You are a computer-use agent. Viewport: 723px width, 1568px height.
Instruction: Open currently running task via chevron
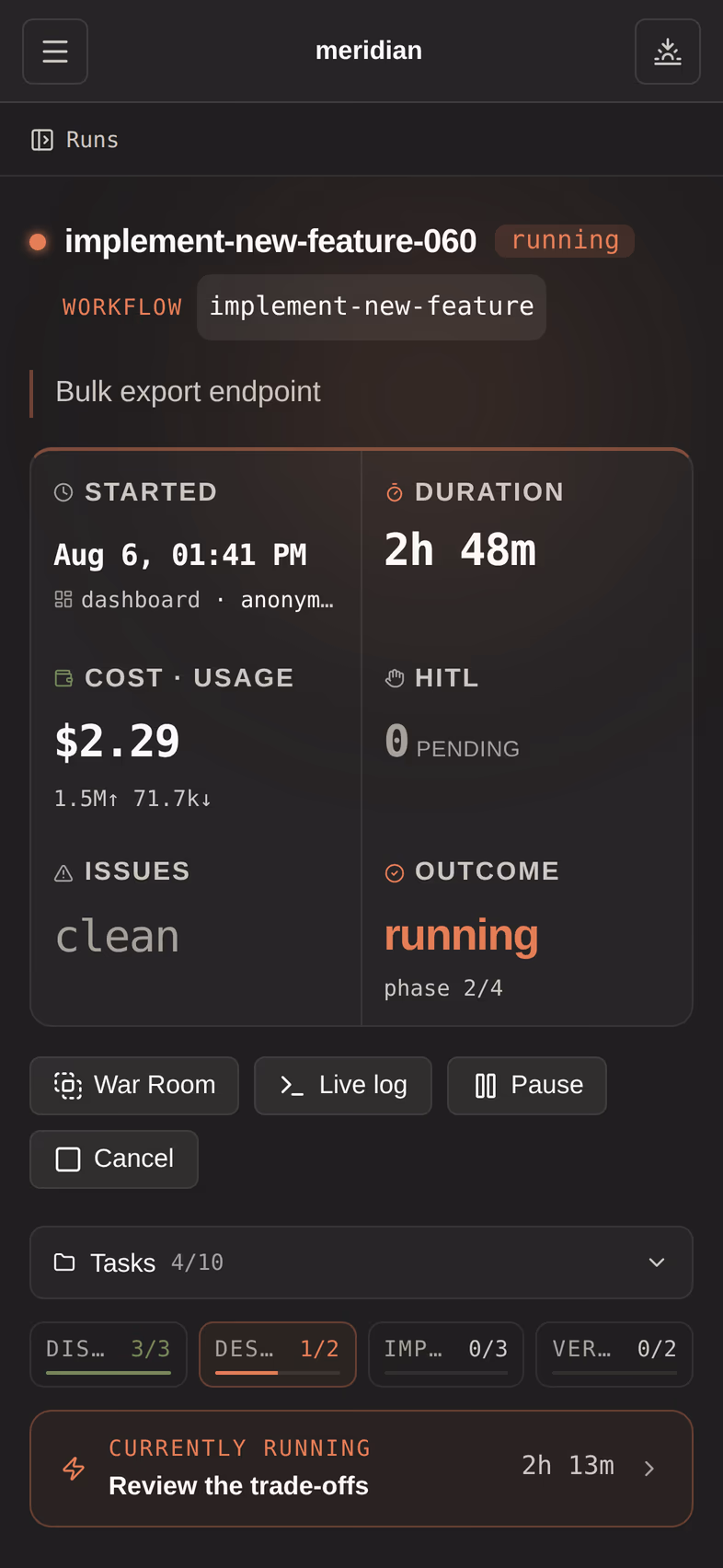[x=649, y=1469]
